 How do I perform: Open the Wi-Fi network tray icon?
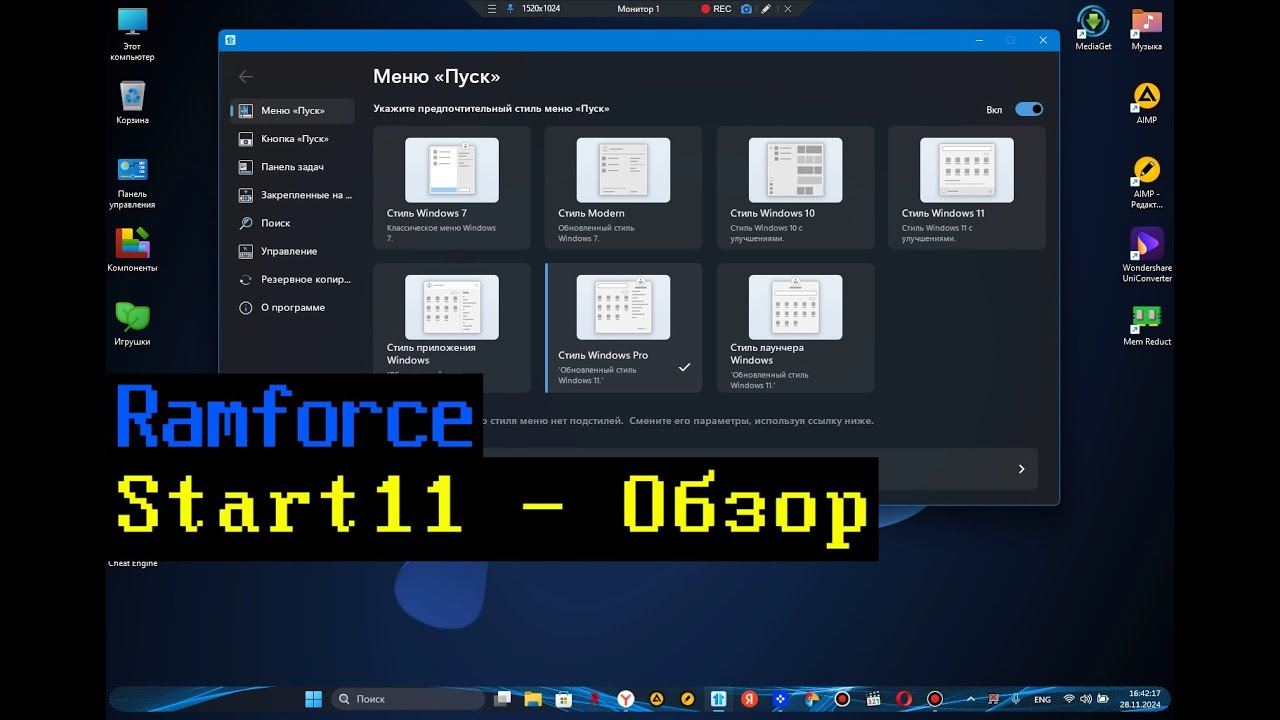pyautogui.click(x=1069, y=699)
